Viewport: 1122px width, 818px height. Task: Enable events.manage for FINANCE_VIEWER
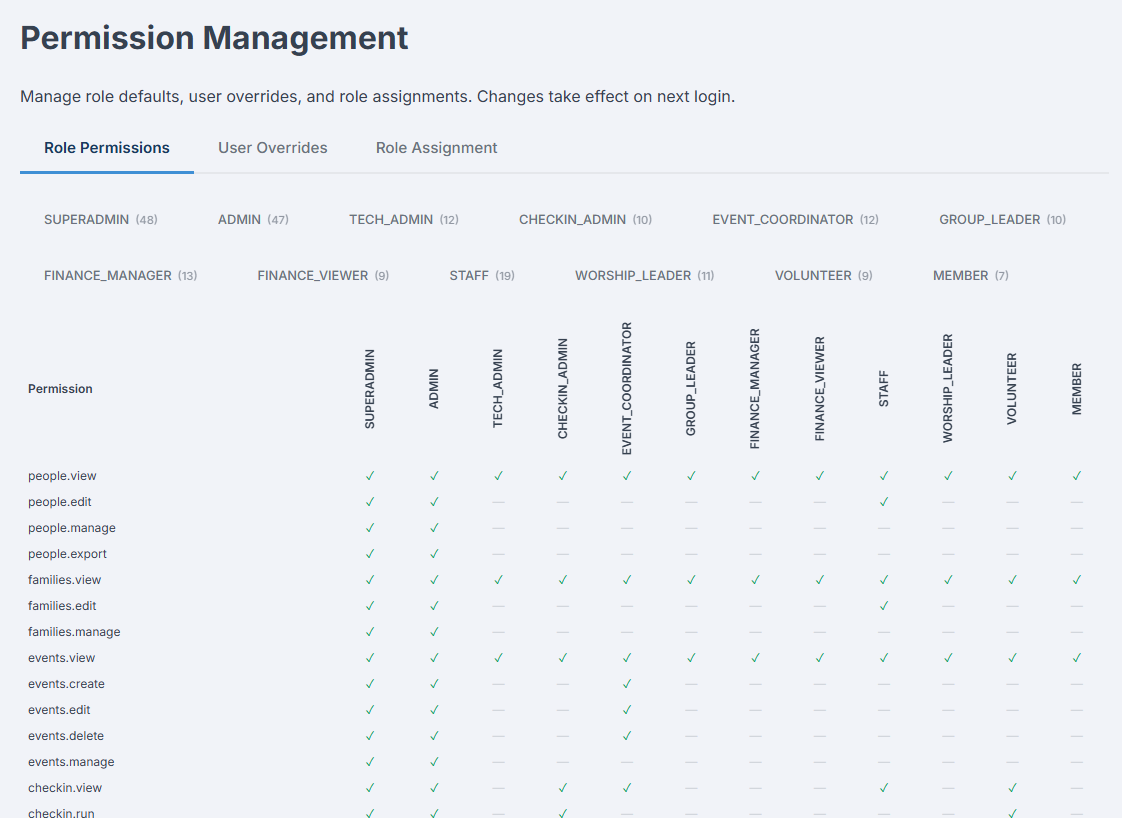pos(819,761)
